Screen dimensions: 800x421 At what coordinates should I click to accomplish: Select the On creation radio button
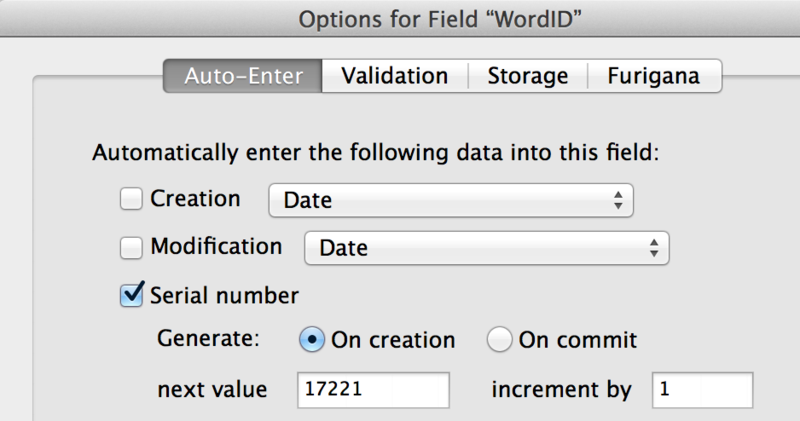pyautogui.click(x=311, y=340)
